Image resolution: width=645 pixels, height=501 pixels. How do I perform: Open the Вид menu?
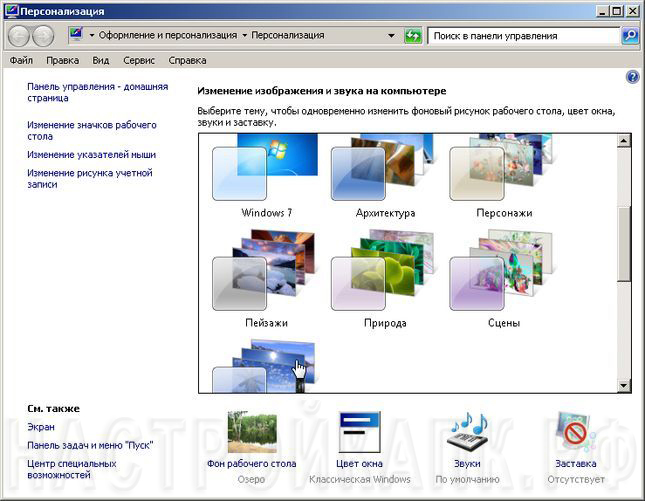pos(101,60)
